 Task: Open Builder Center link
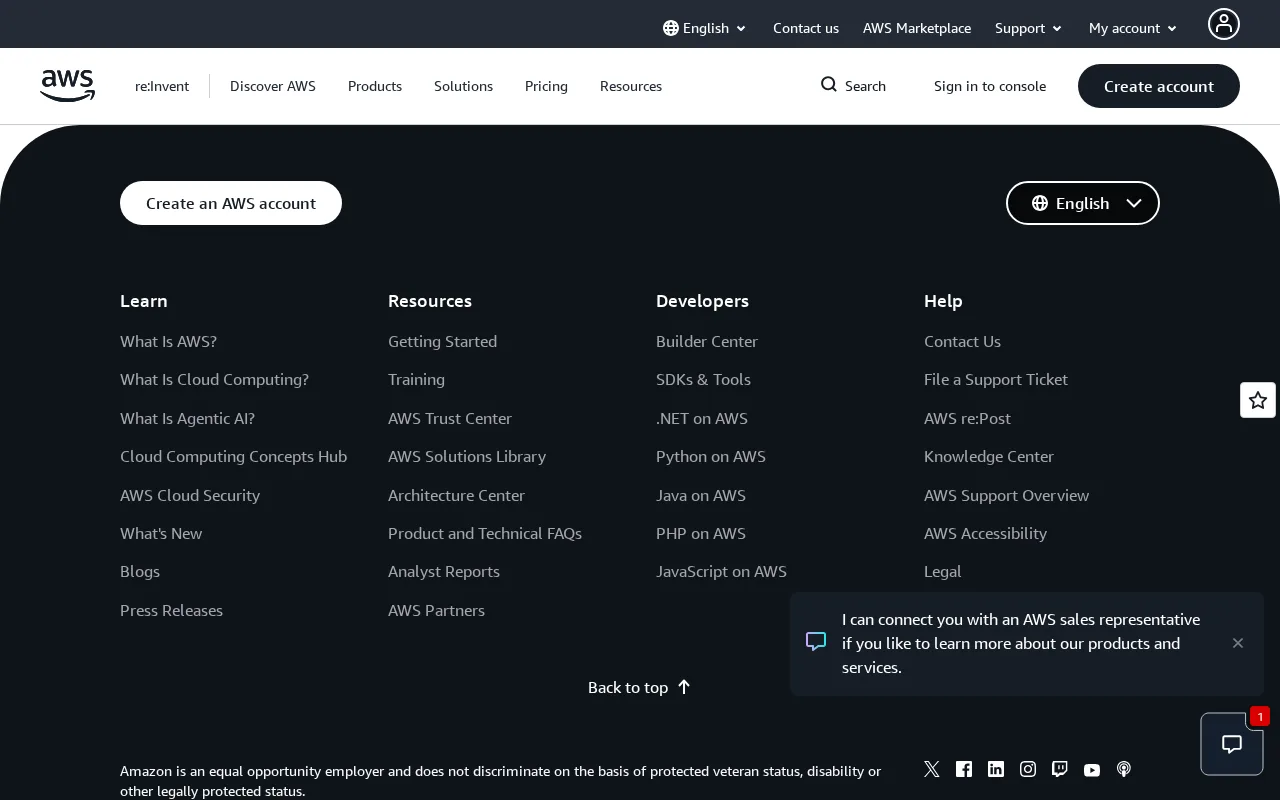pyautogui.click(x=707, y=341)
